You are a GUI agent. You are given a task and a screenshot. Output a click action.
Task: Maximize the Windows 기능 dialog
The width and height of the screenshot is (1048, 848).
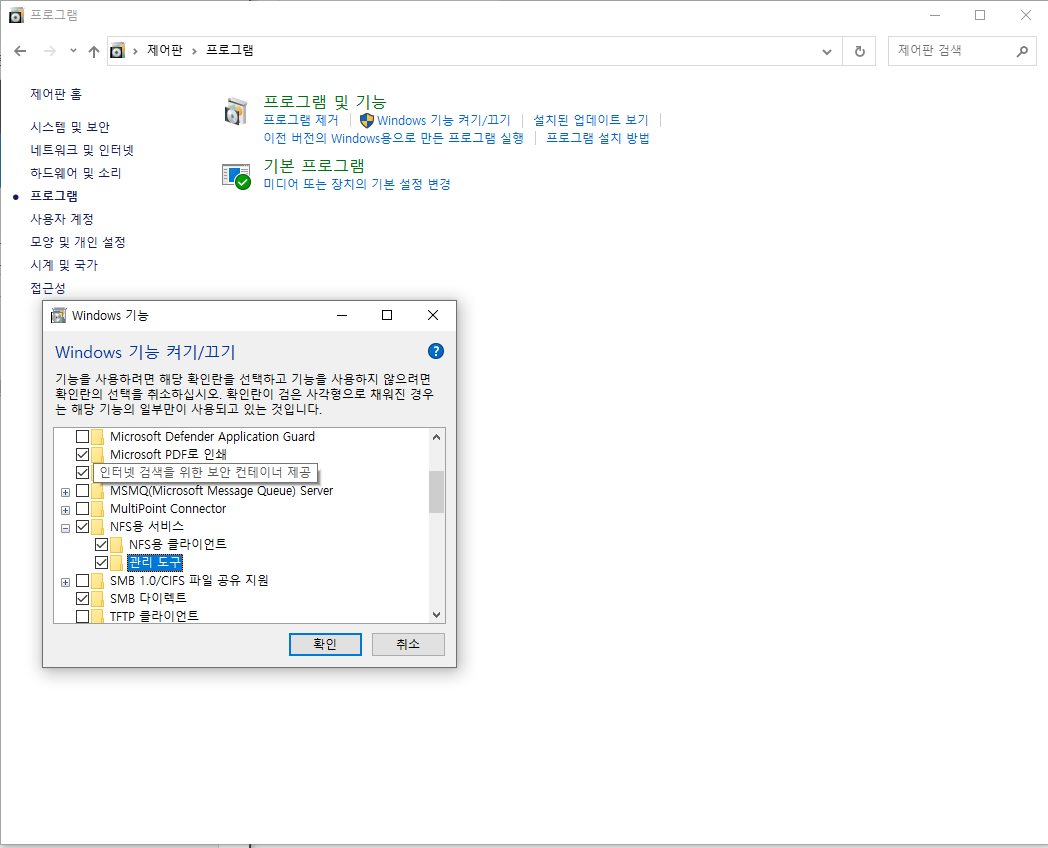(387, 315)
